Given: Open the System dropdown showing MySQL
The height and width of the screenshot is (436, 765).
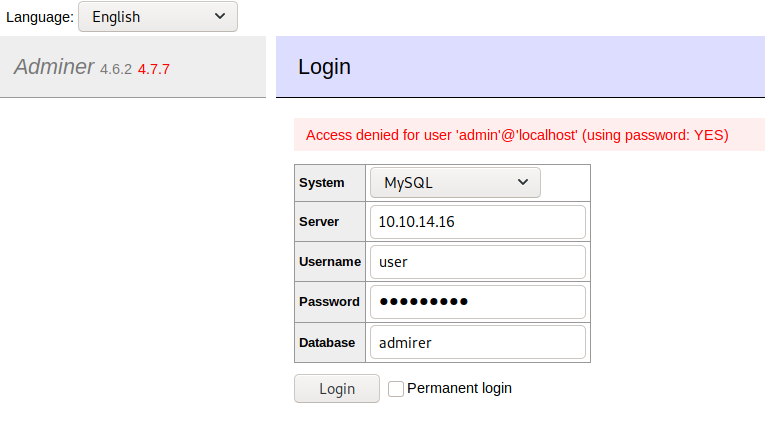Looking at the screenshot, I should (x=455, y=183).
